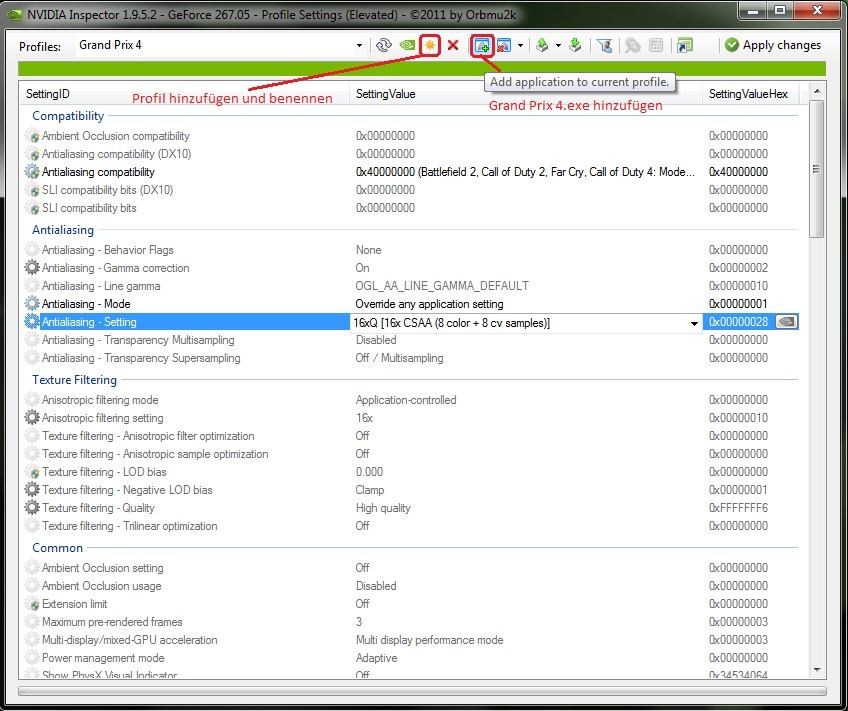
Task: Create application shortcut icon in toolbar
Action: pos(685,45)
